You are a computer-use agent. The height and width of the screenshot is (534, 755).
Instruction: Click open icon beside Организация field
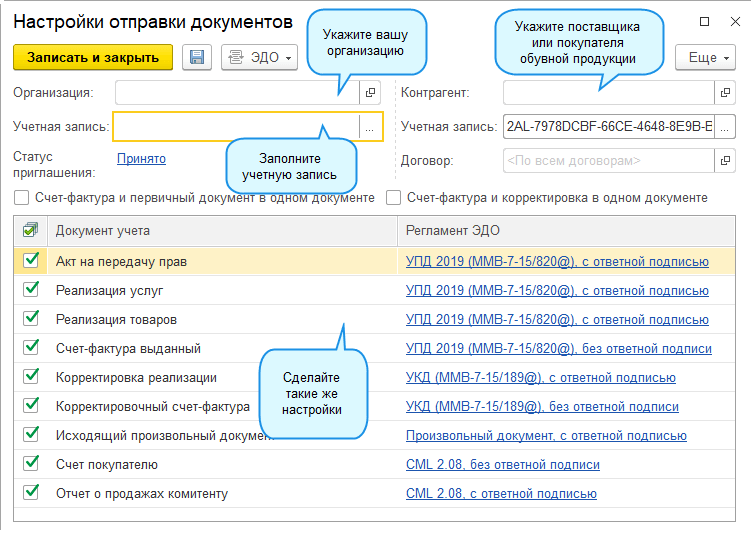coord(370,93)
